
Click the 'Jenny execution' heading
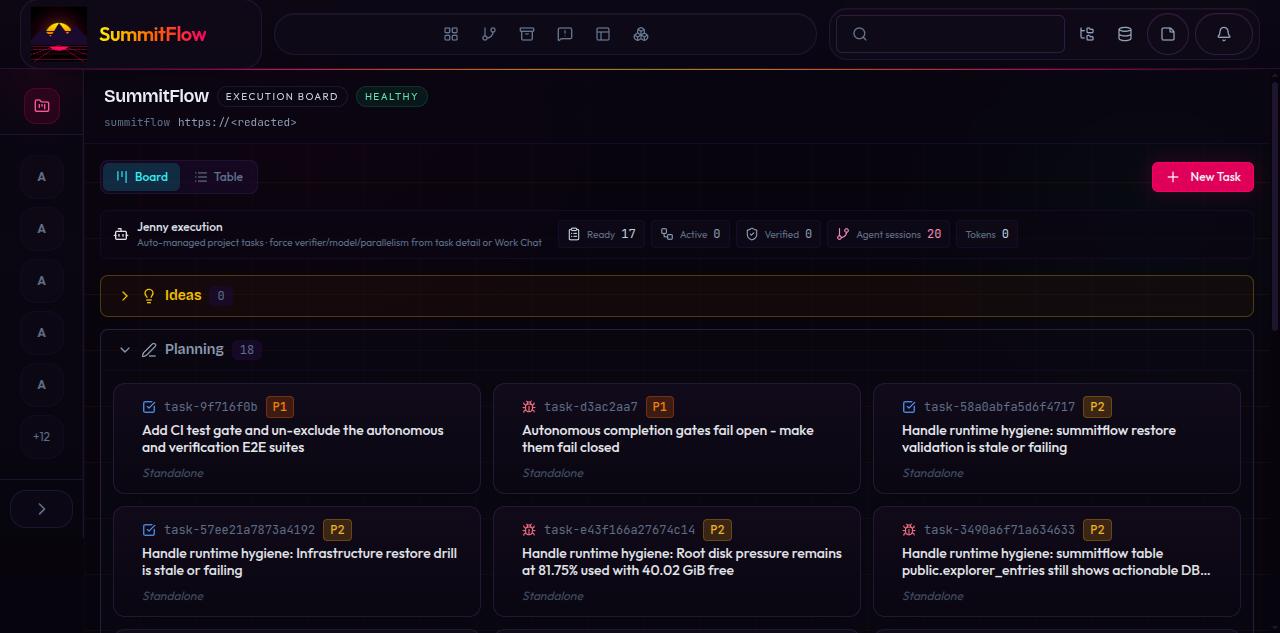pyautogui.click(x=180, y=227)
